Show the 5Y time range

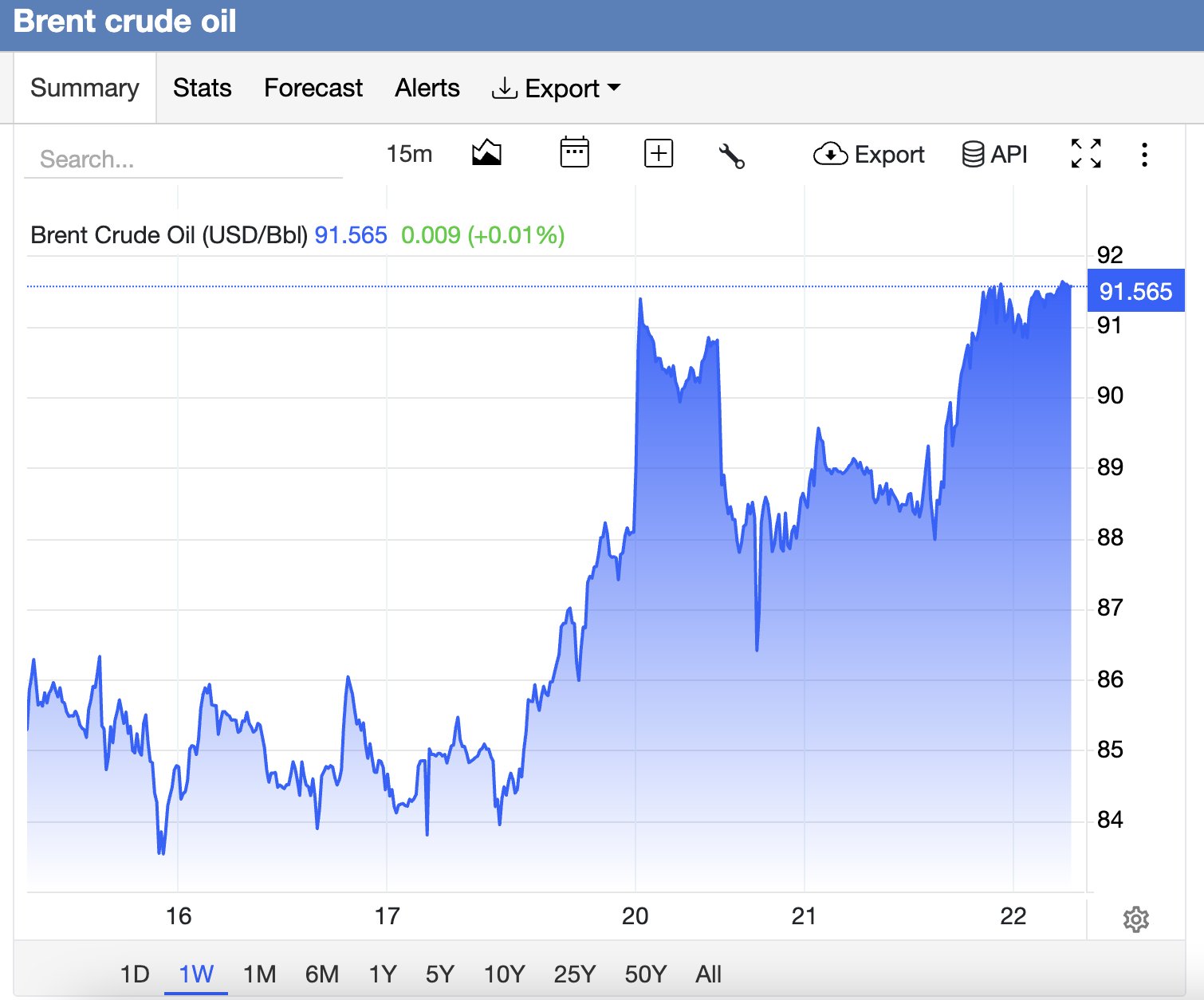(x=439, y=974)
